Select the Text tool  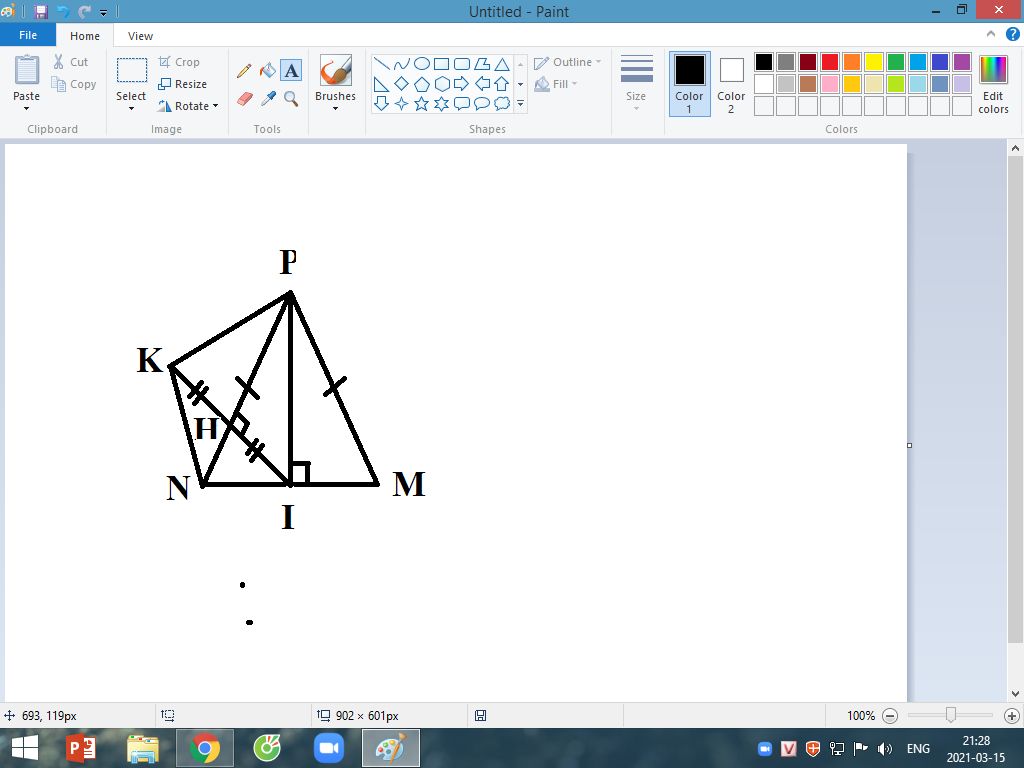(291, 71)
